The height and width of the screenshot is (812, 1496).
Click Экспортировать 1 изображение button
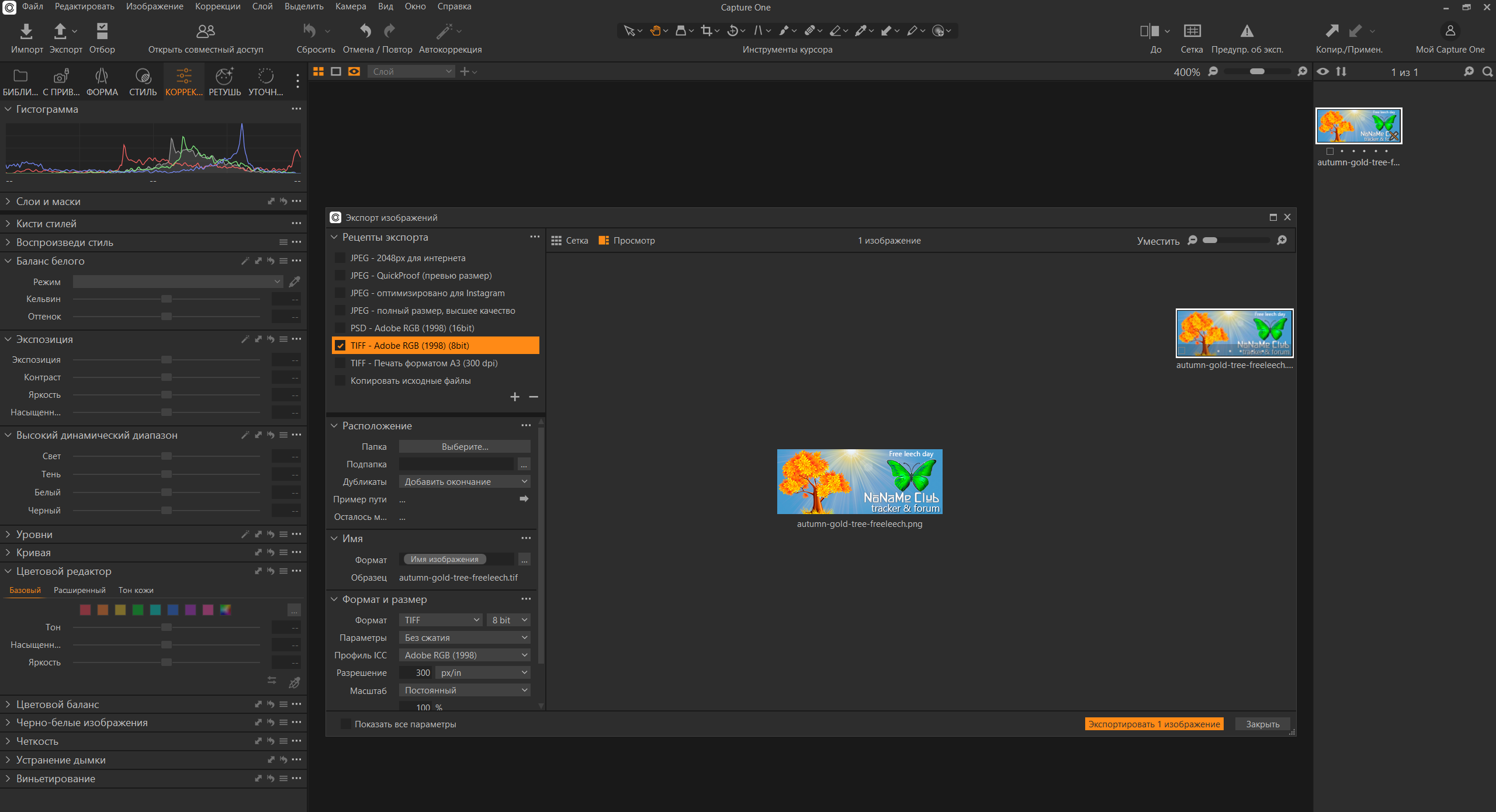pos(1154,724)
